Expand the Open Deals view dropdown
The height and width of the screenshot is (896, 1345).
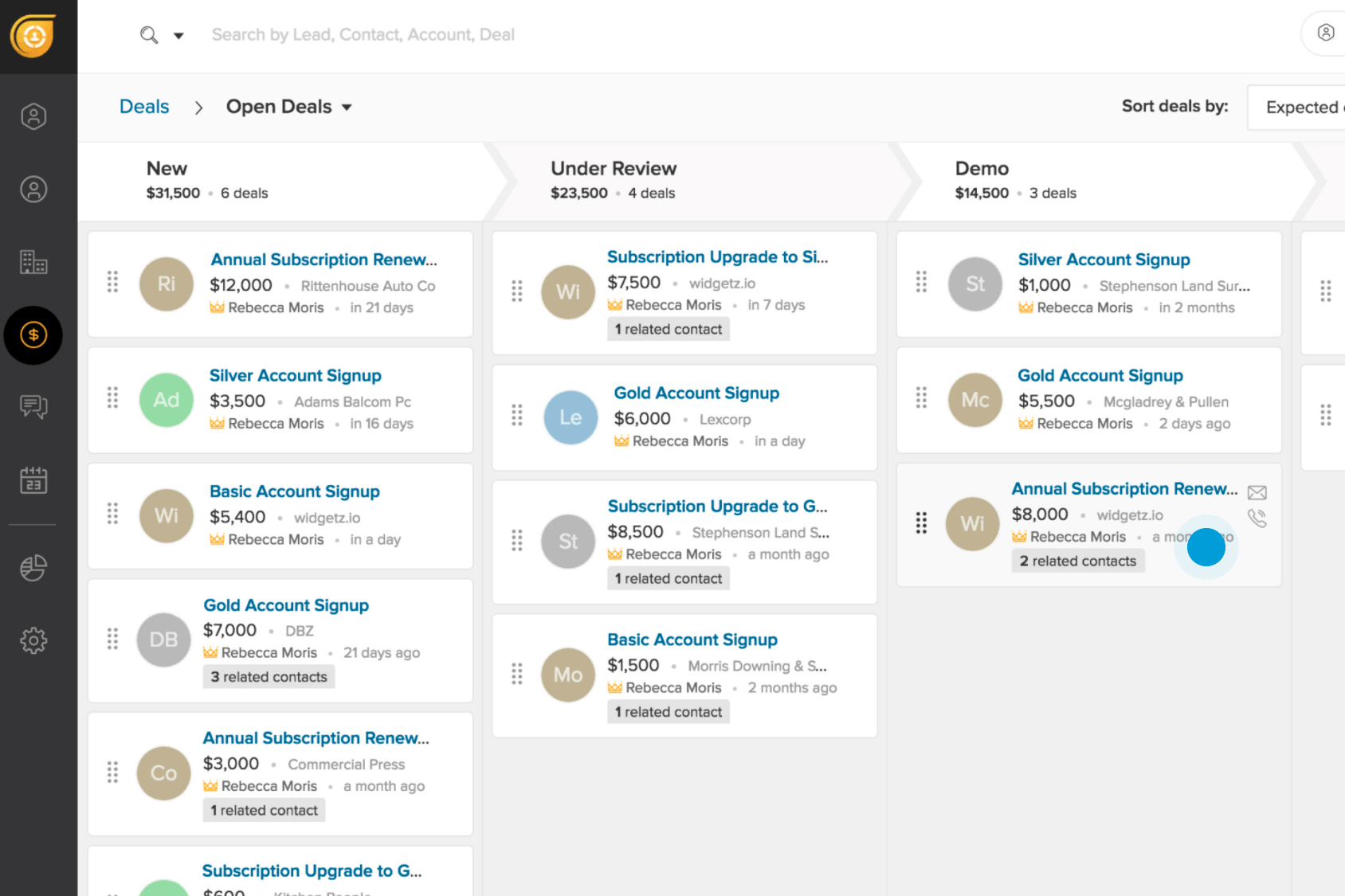point(347,108)
